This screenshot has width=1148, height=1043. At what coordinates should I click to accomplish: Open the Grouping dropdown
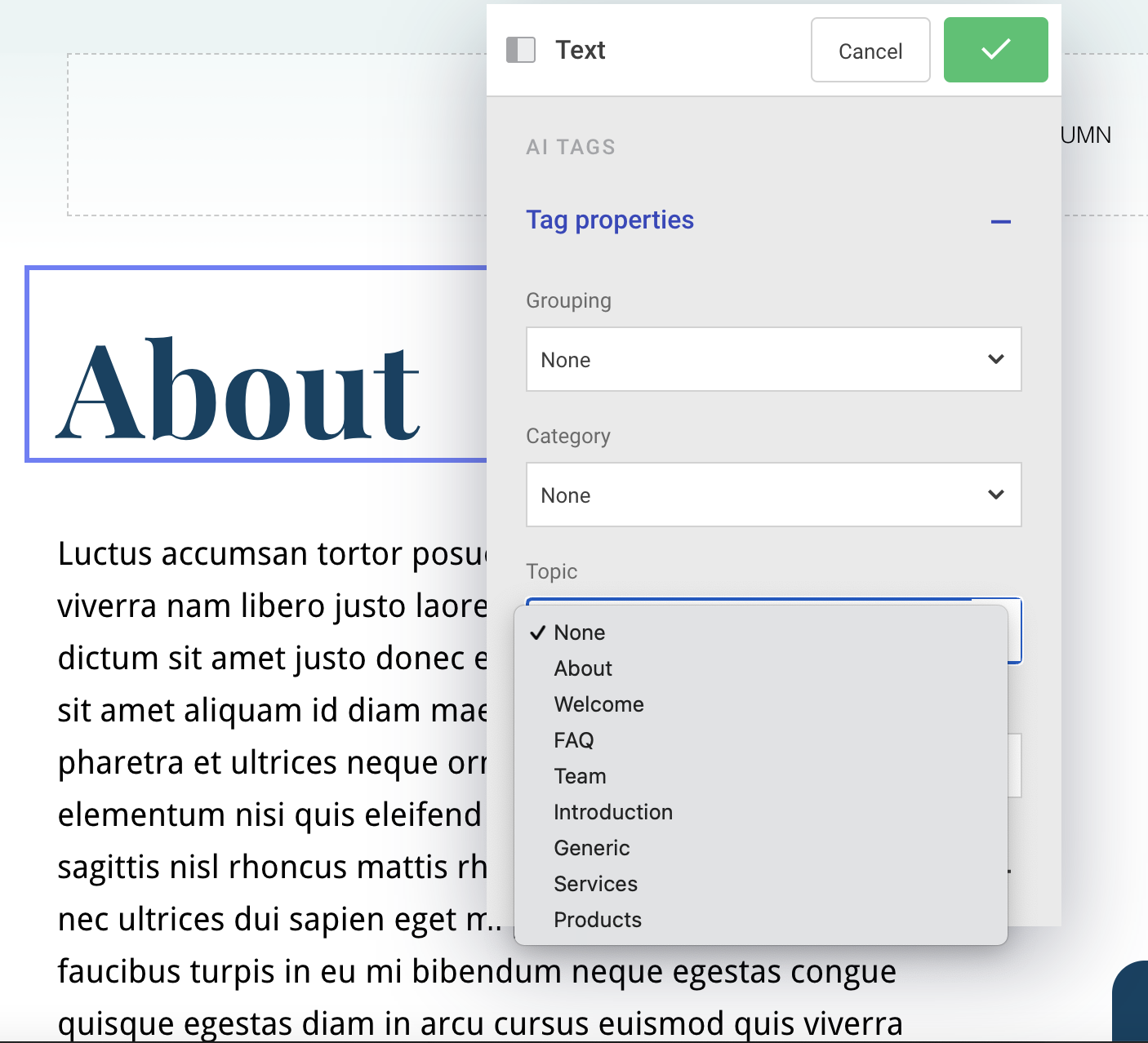773,359
